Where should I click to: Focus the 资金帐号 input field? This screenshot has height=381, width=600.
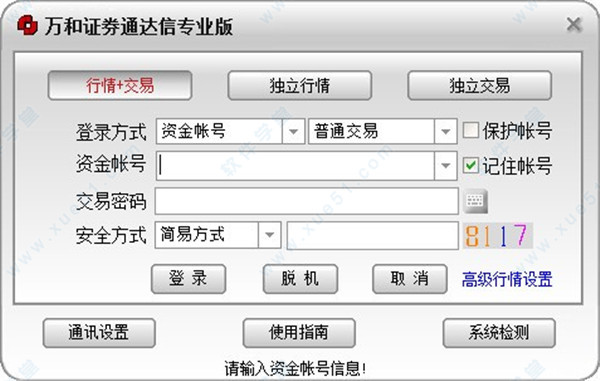(x=295, y=166)
